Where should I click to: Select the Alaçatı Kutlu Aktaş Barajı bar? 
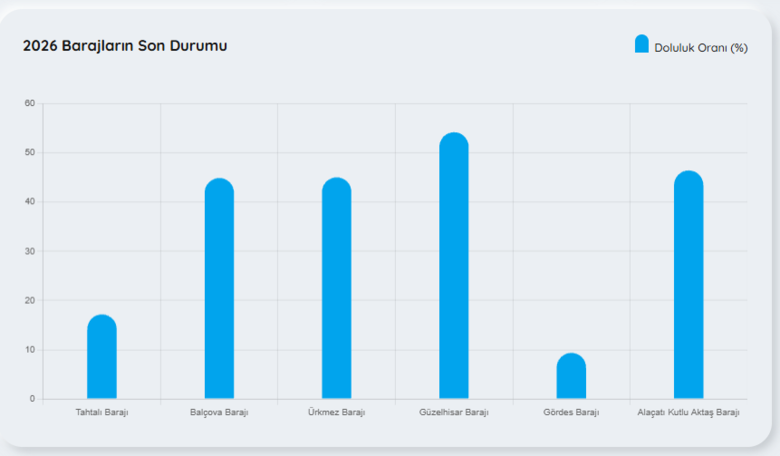[x=688, y=286]
